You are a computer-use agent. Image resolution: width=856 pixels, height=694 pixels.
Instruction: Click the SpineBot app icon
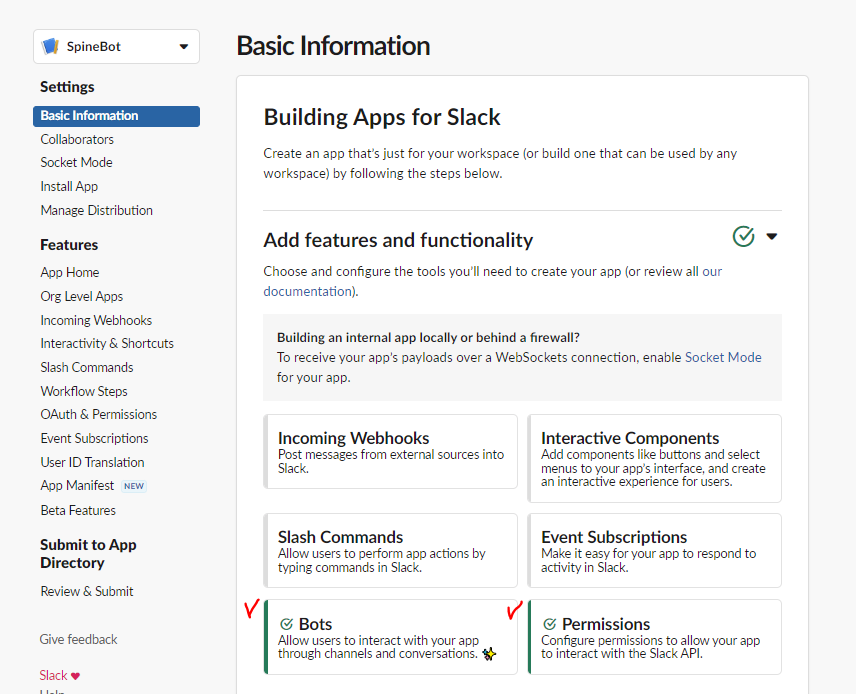[50, 46]
